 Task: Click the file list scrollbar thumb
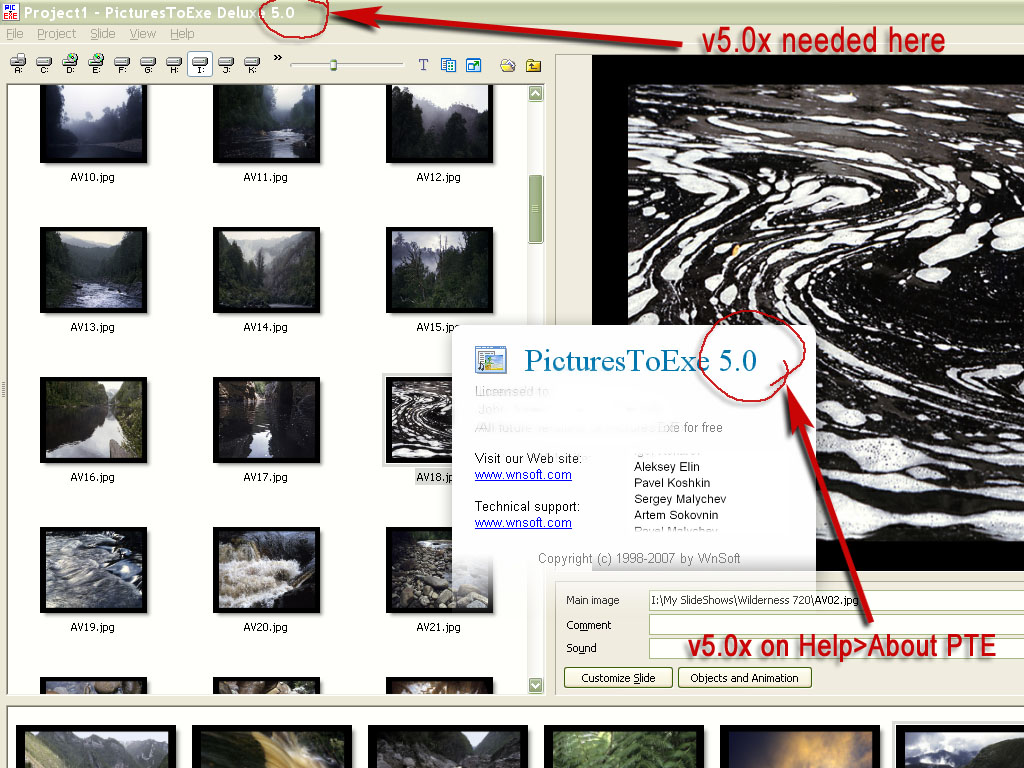coord(536,209)
